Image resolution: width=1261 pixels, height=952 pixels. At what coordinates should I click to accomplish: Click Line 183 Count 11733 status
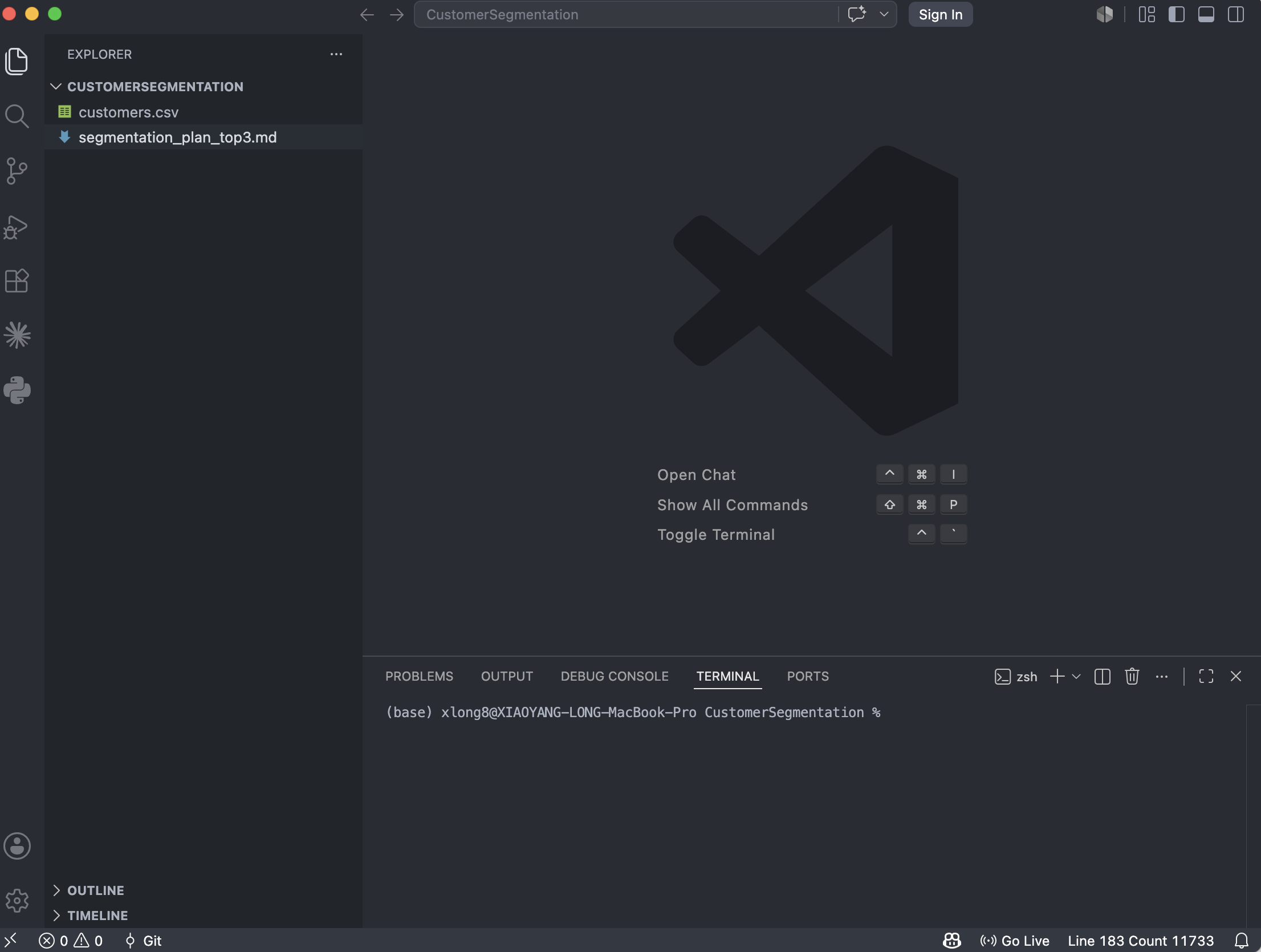pos(1141,941)
